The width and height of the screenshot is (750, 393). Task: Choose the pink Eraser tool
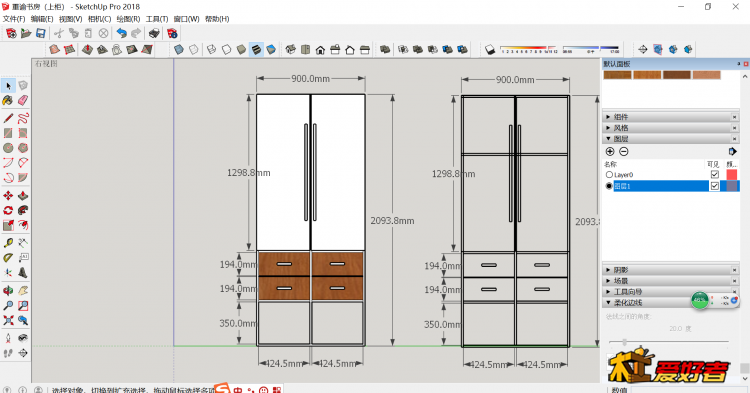[23, 100]
